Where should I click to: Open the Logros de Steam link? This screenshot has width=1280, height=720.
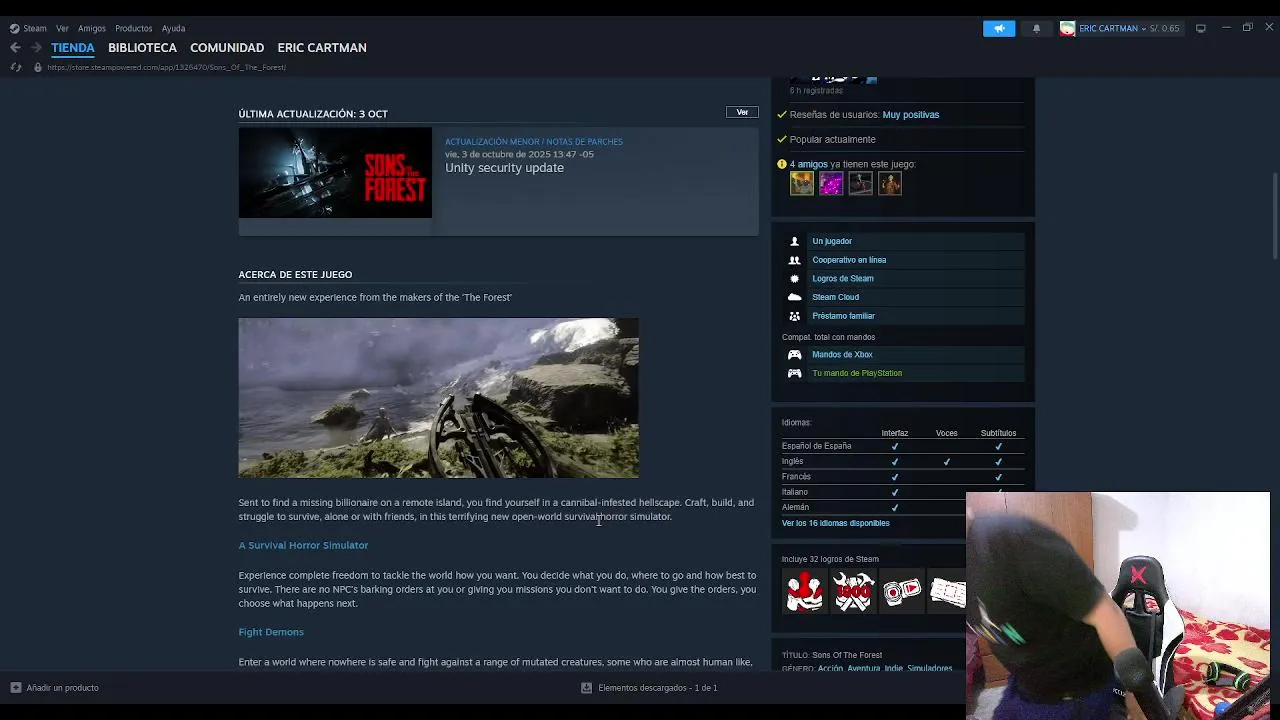(843, 279)
